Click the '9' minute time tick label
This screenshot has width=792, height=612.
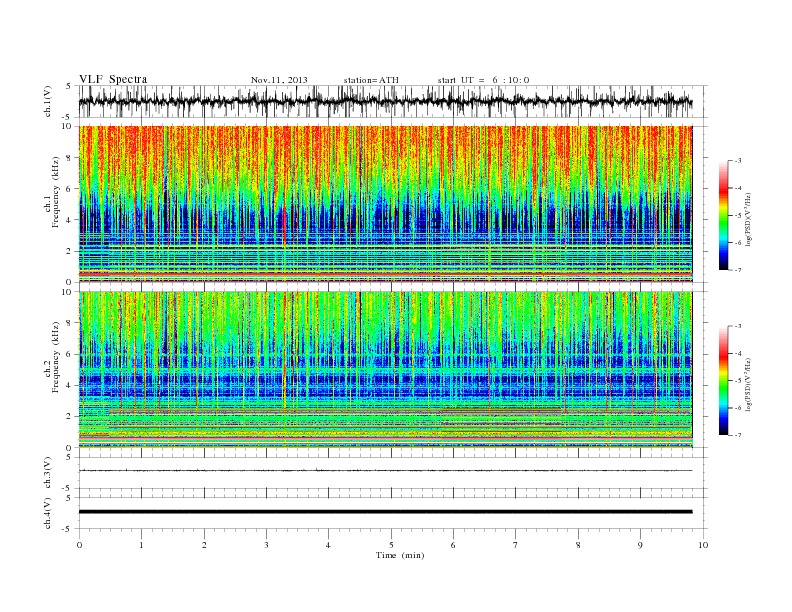pos(640,545)
